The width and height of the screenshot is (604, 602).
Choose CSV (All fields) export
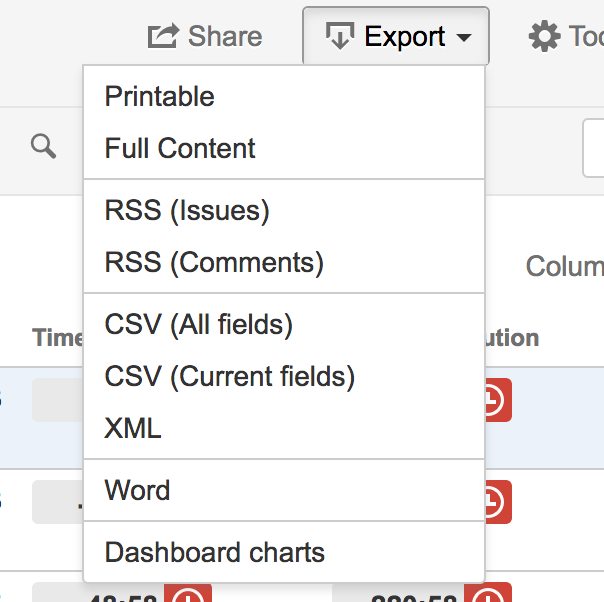point(199,325)
